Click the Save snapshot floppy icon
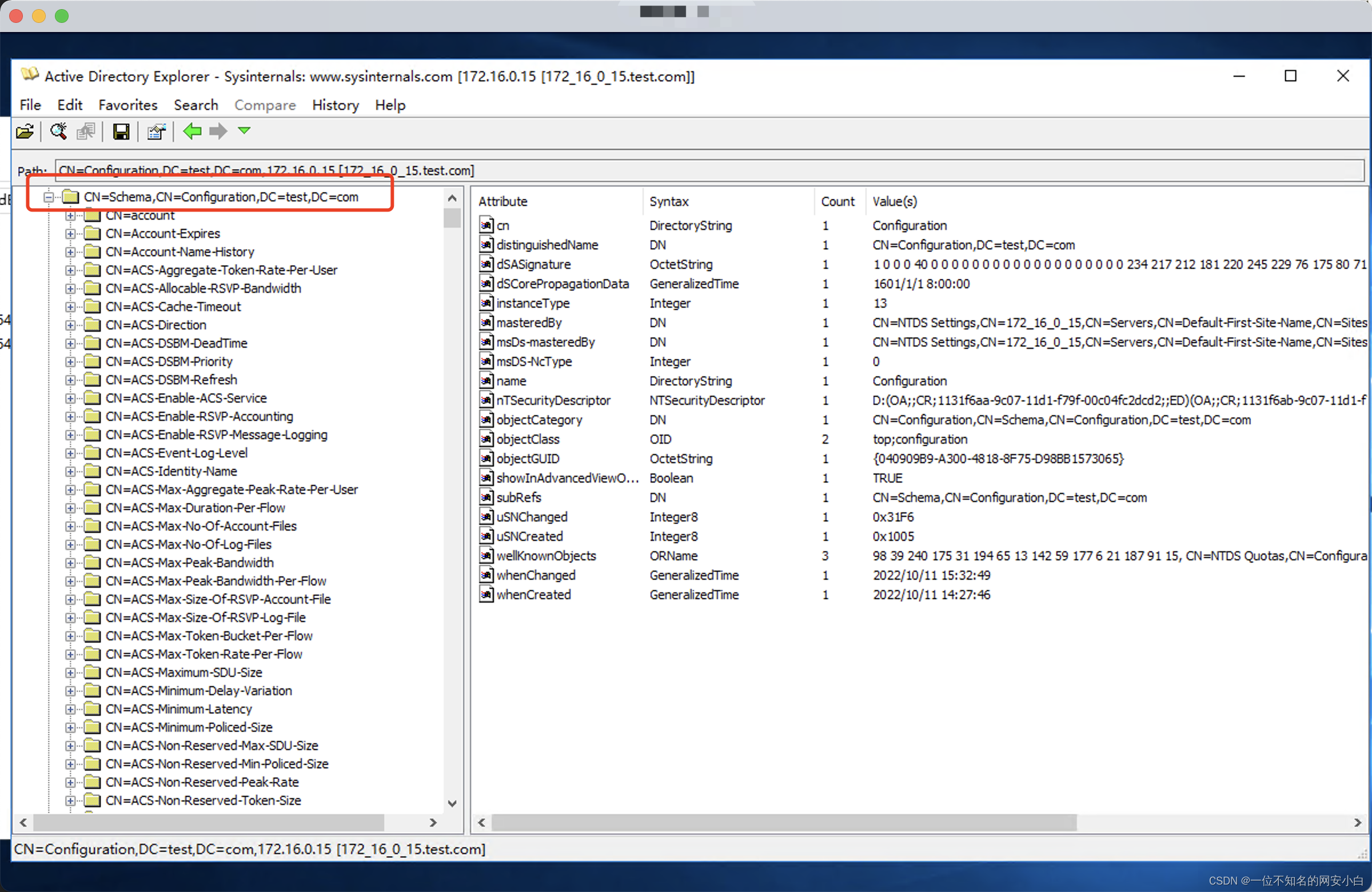 tap(121, 132)
